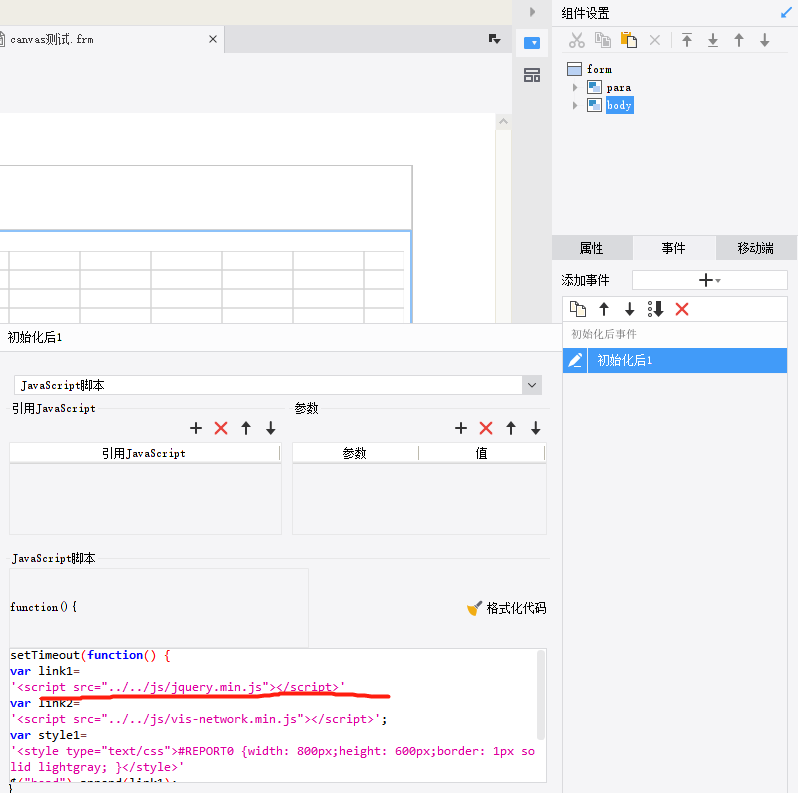The width and height of the screenshot is (798, 793).
Task: Edit 初始化后1 with pencil icon
Action: tap(575, 360)
